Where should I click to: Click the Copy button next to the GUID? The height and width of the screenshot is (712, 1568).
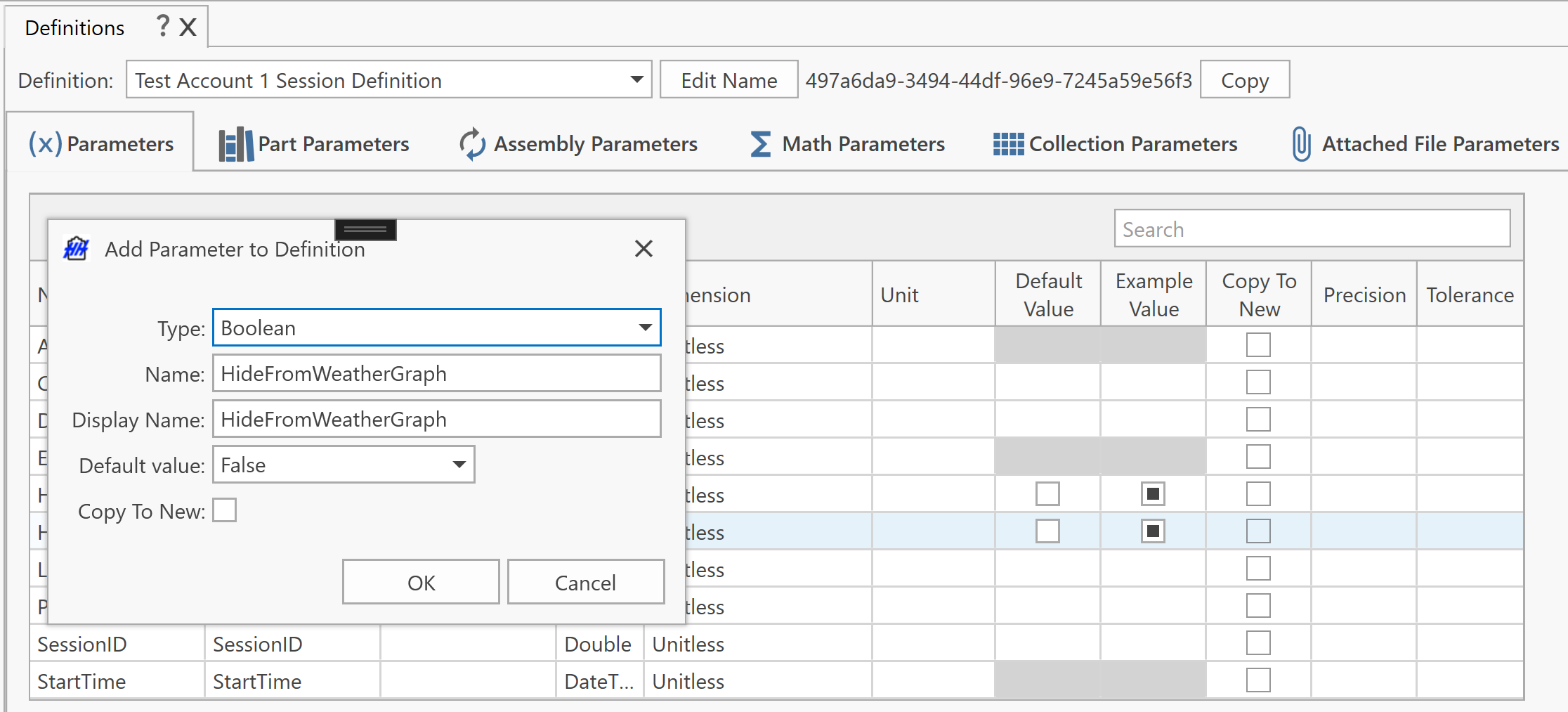coord(1244,80)
